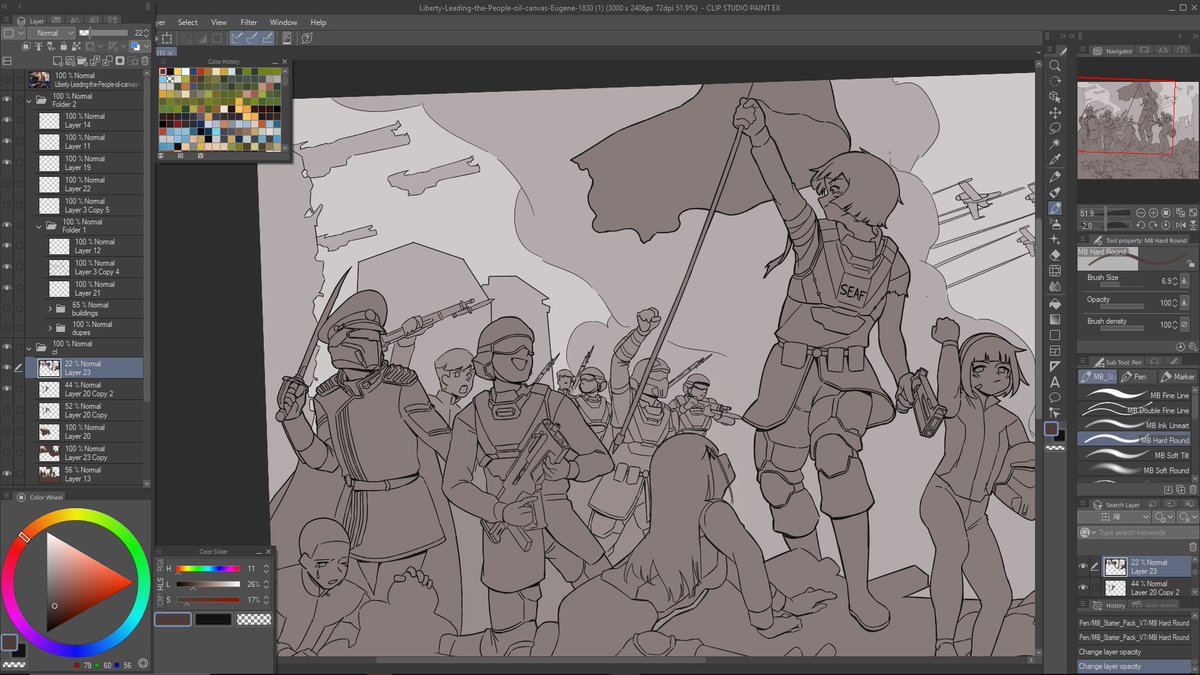This screenshot has height=675, width=1200.
Task: Adjust Brush density stepper arrows
Action: click(x=1175, y=325)
